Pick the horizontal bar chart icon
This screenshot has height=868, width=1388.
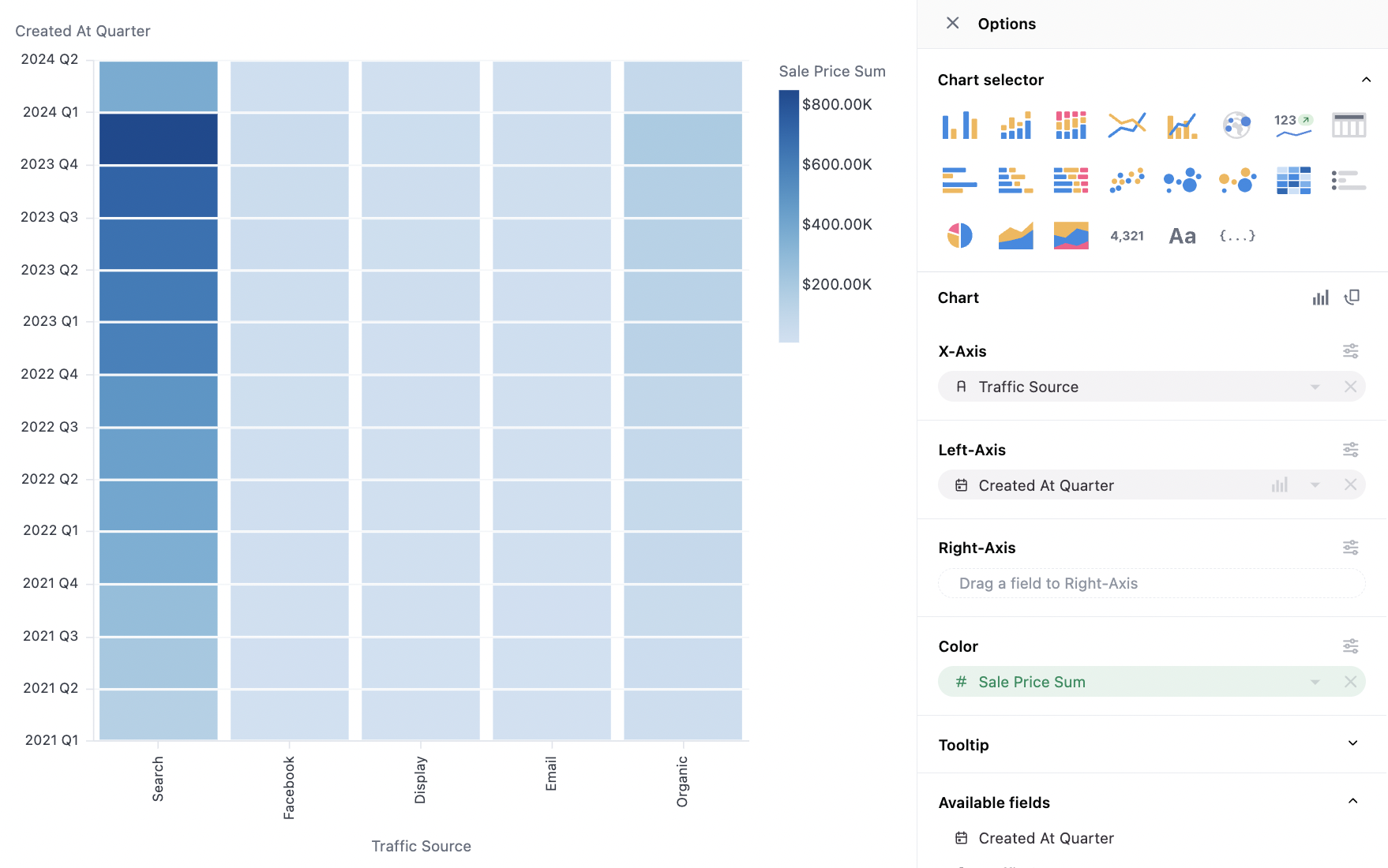pyautogui.click(x=959, y=180)
